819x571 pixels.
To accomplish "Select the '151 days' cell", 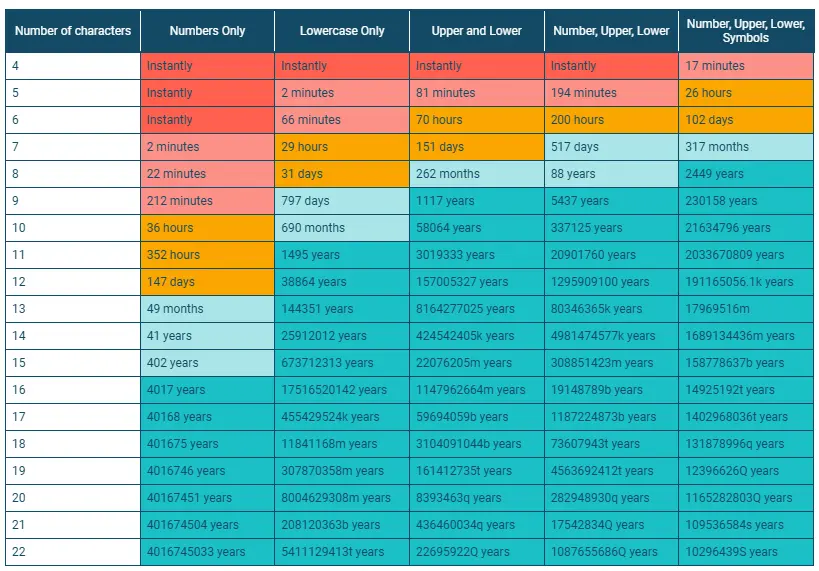I will 477,147.
